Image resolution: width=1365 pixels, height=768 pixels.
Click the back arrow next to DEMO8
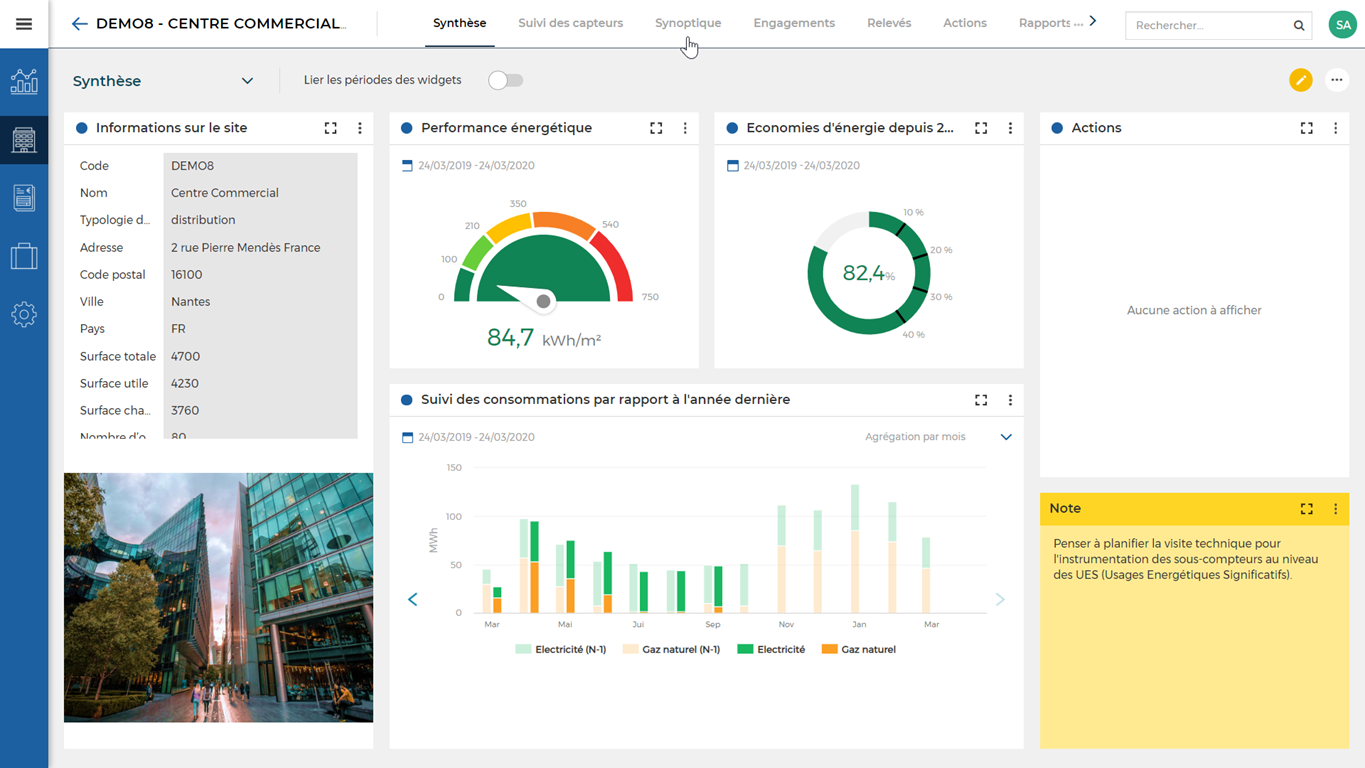click(80, 24)
